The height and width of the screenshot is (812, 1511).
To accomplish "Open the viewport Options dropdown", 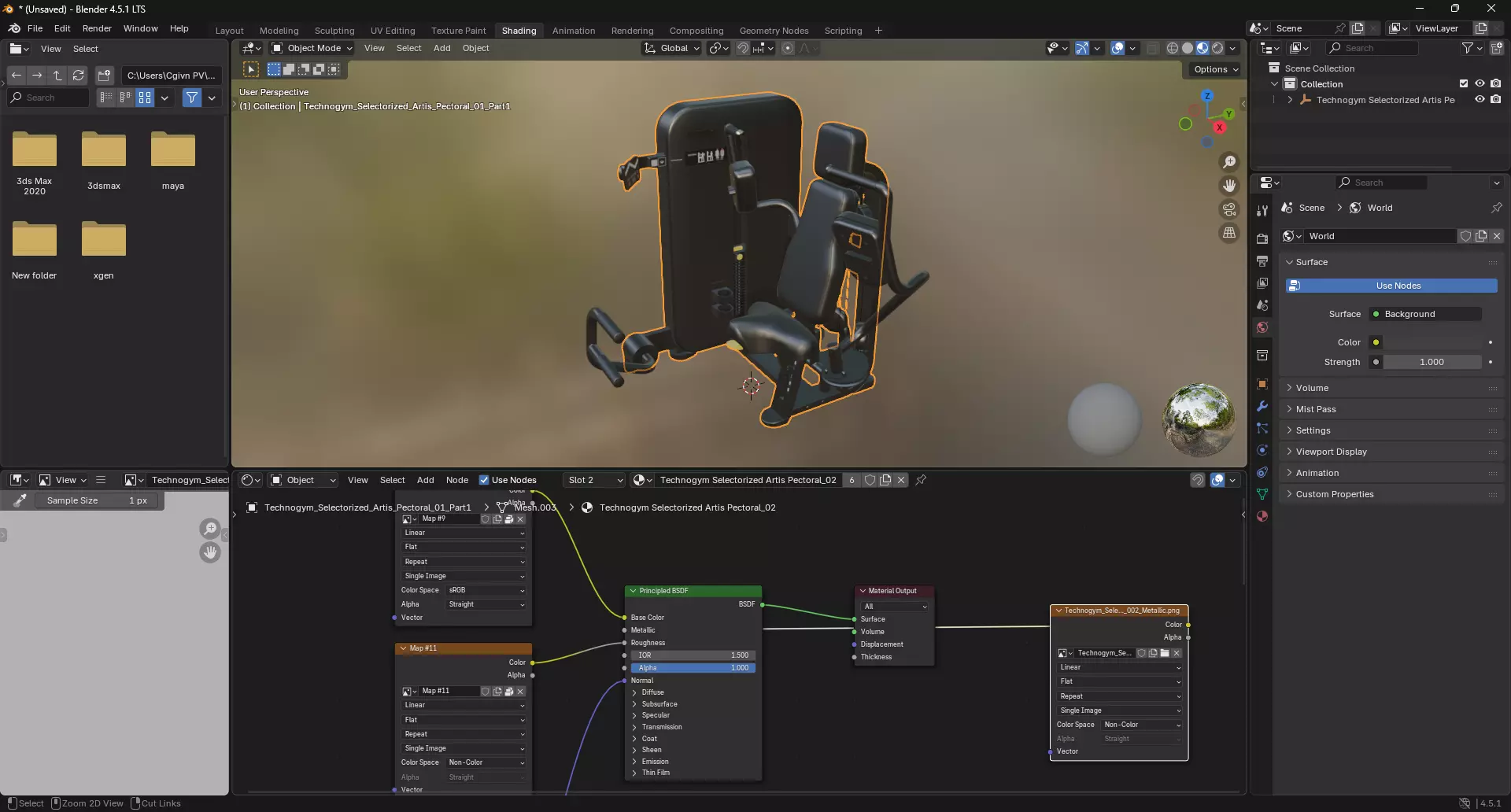I will pos(1215,69).
